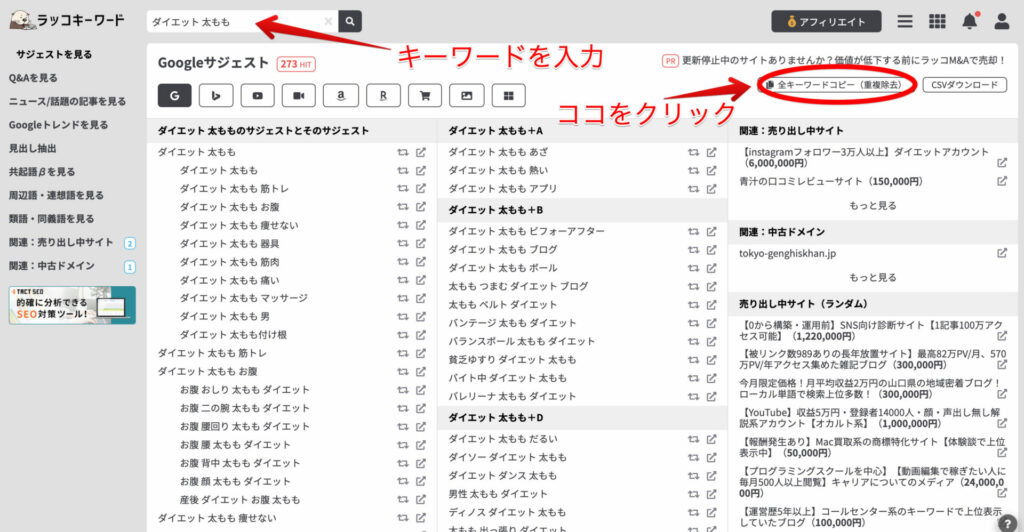Open external link for ダイエット 太もも 器具
This screenshot has height=532, width=1024.
click(x=421, y=243)
